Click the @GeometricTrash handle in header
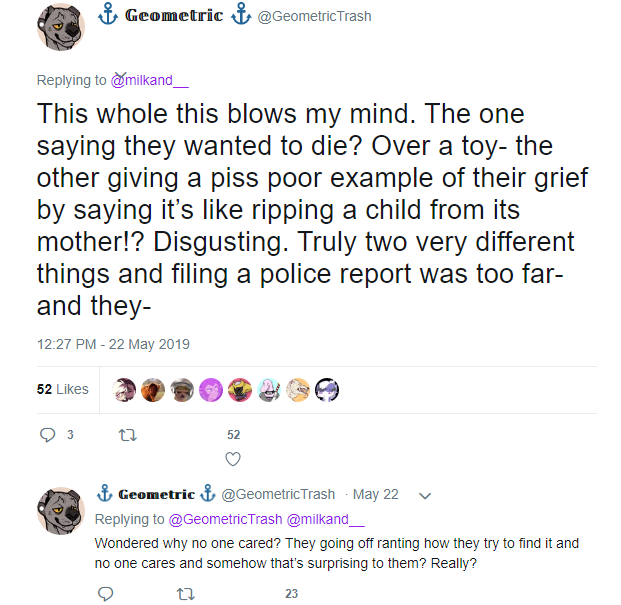The height and width of the screenshot is (605, 621). pos(315,16)
